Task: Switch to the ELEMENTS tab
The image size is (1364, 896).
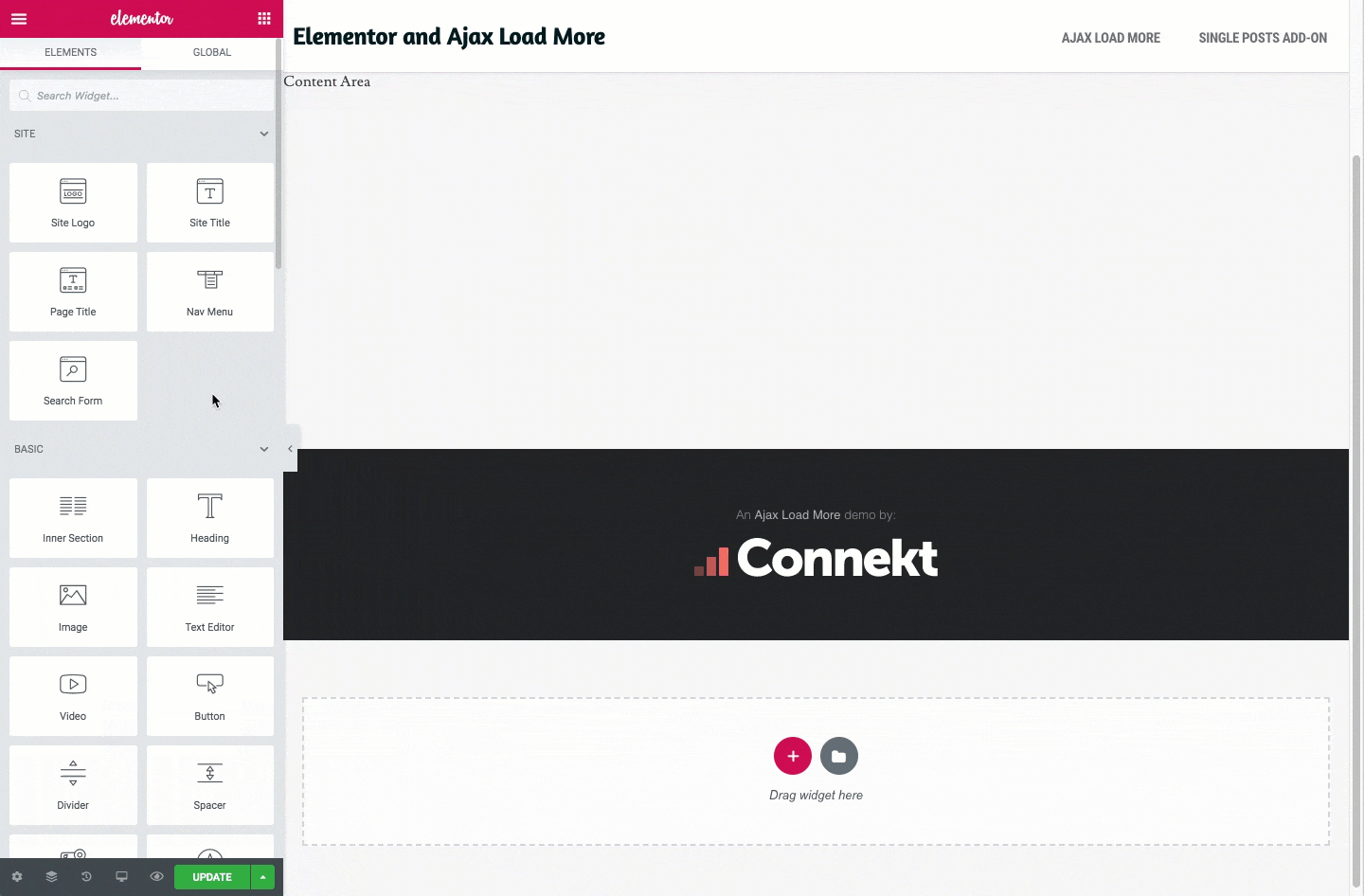Action: [x=71, y=52]
